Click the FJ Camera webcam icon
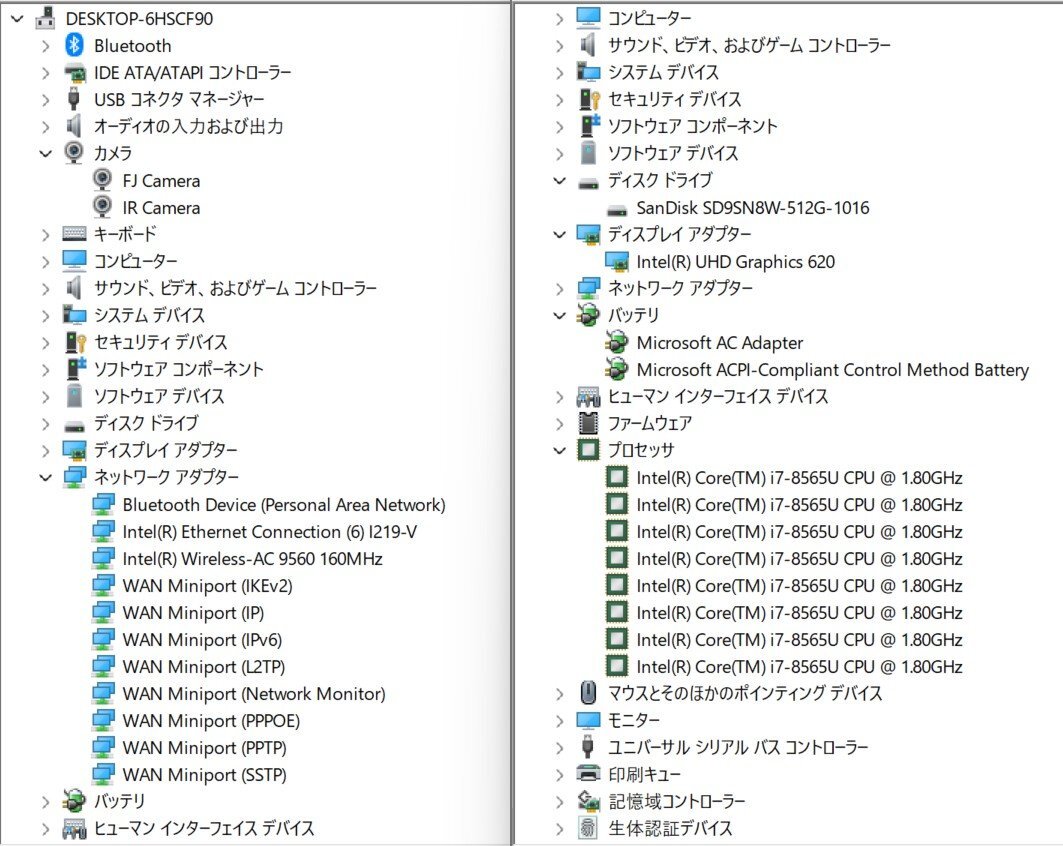 click(102, 180)
